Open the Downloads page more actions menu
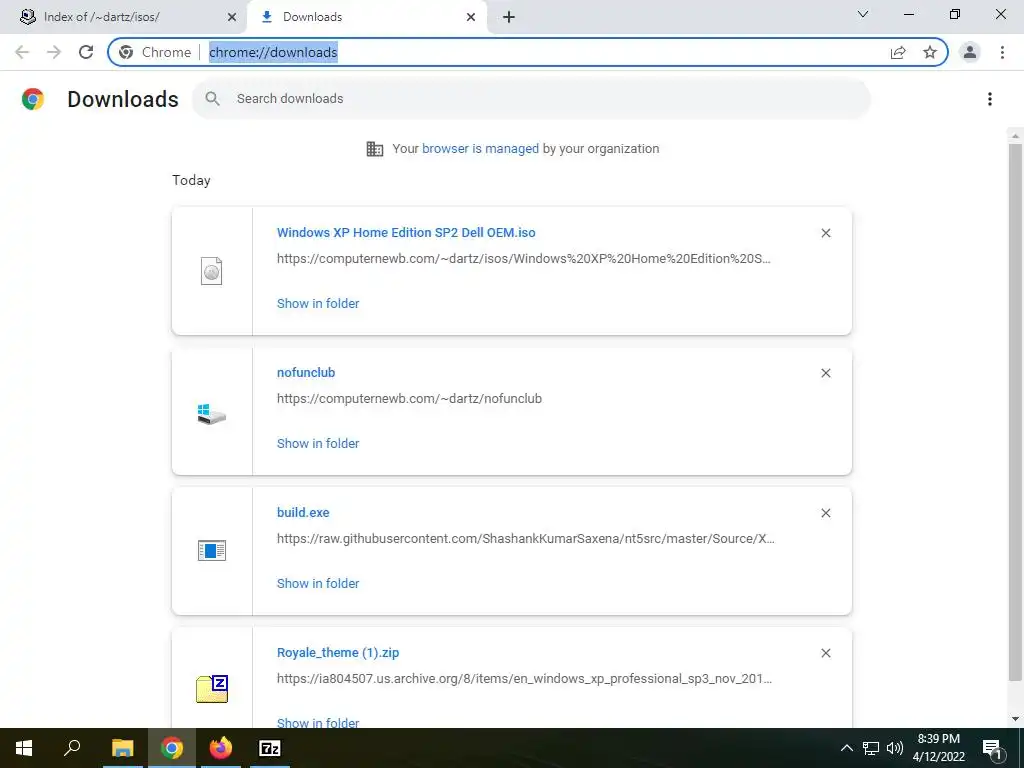Image resolution: width=1024 pixels, height=768 pixels. (x=989, y=99)
